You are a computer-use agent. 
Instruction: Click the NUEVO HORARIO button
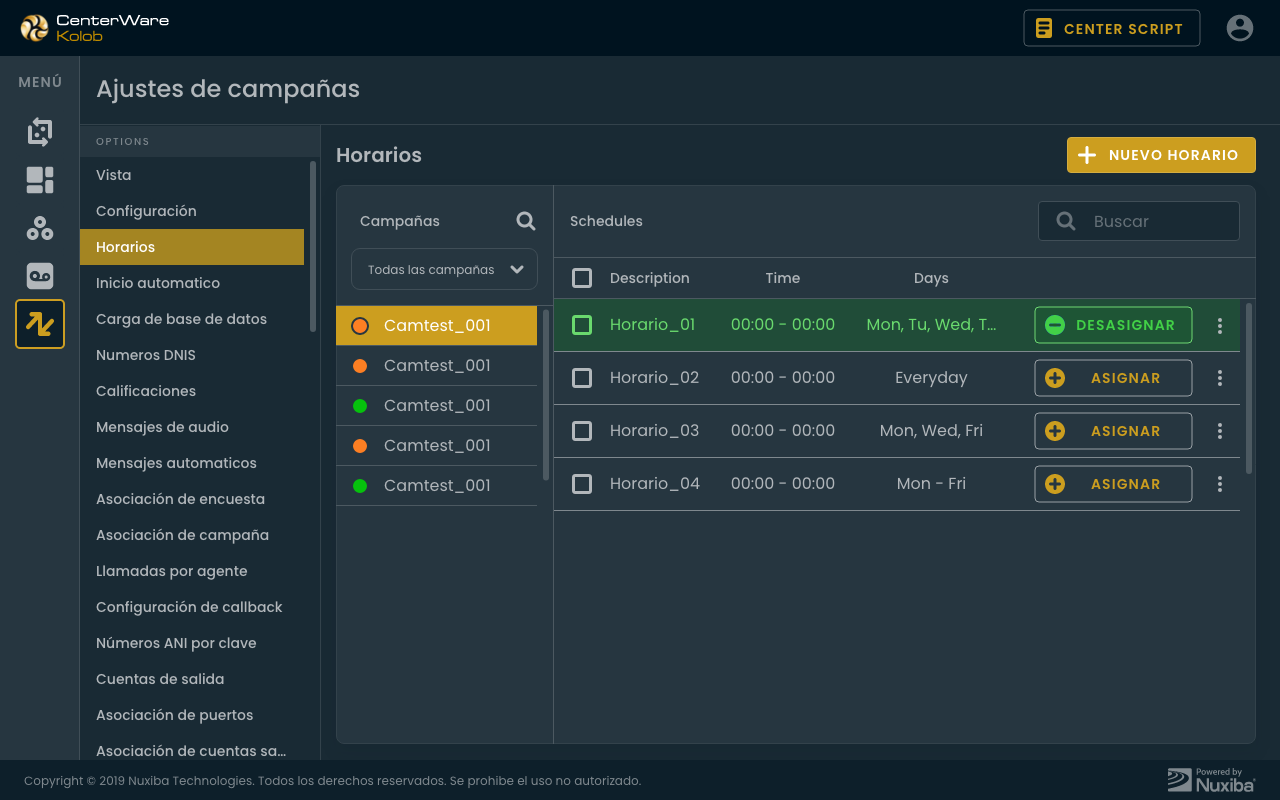coord(1161,155)
